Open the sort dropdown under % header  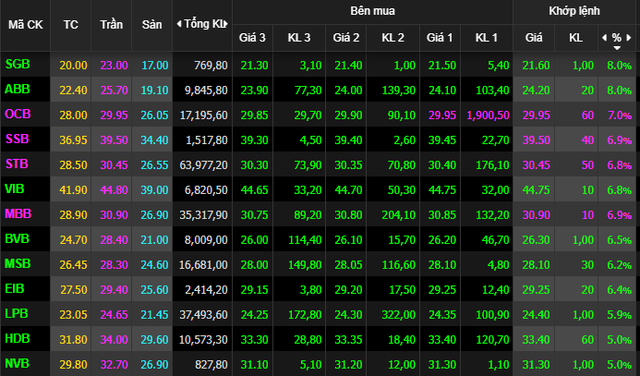[x=617, y=48]
